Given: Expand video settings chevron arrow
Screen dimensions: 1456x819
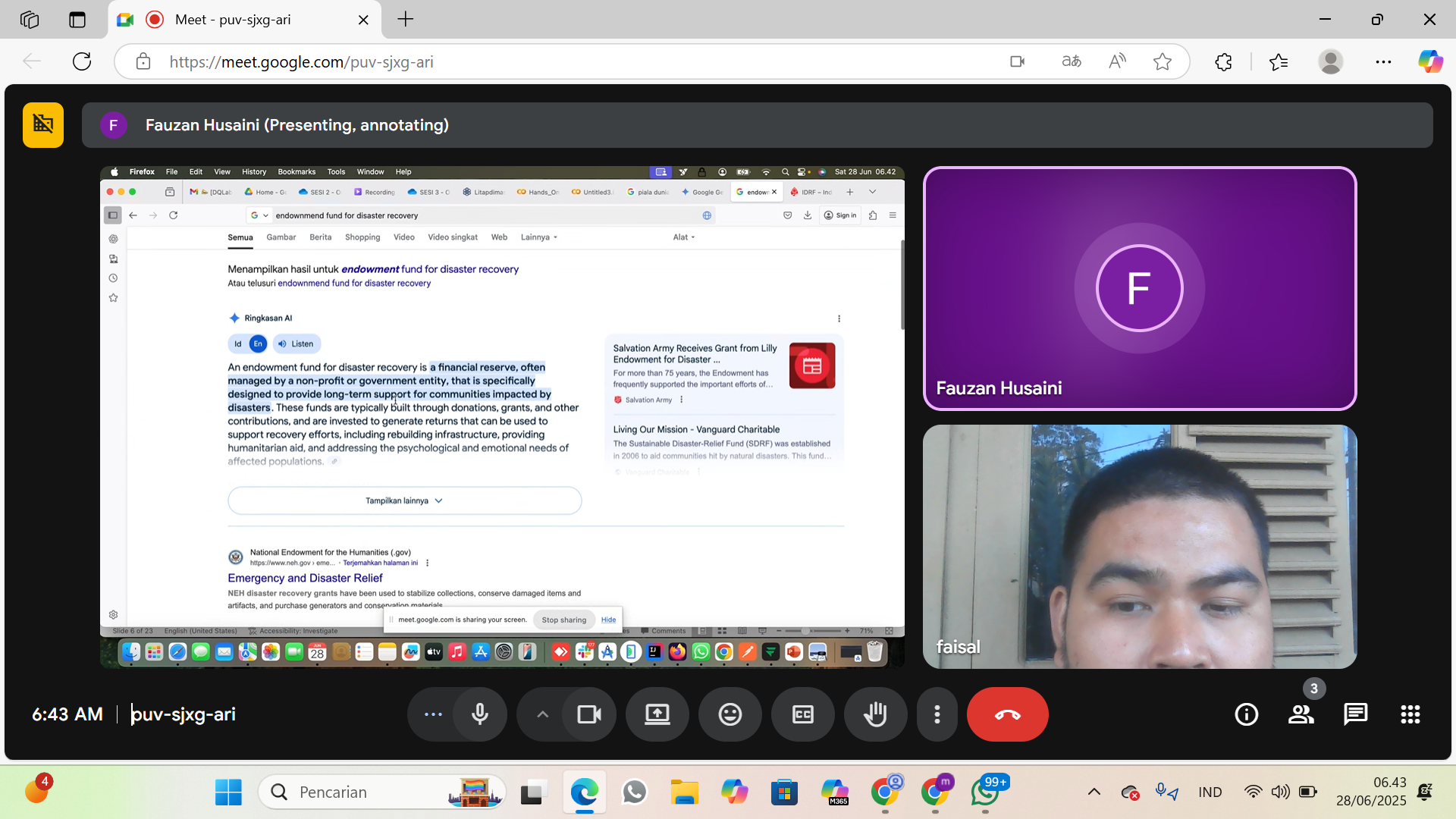Looking at the screenshot, I should coord(542,714).
